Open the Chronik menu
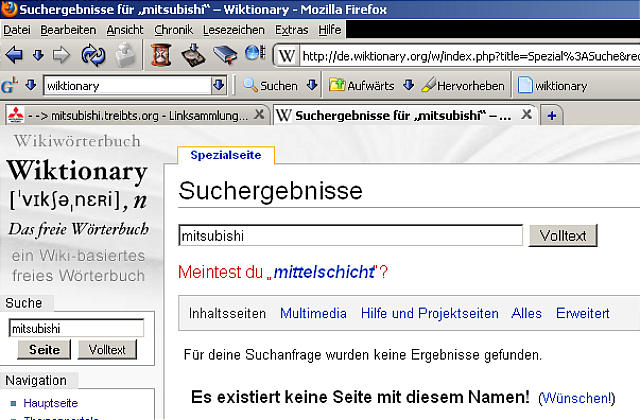Viewport: 640px width, 420px height. pos(173,30)
